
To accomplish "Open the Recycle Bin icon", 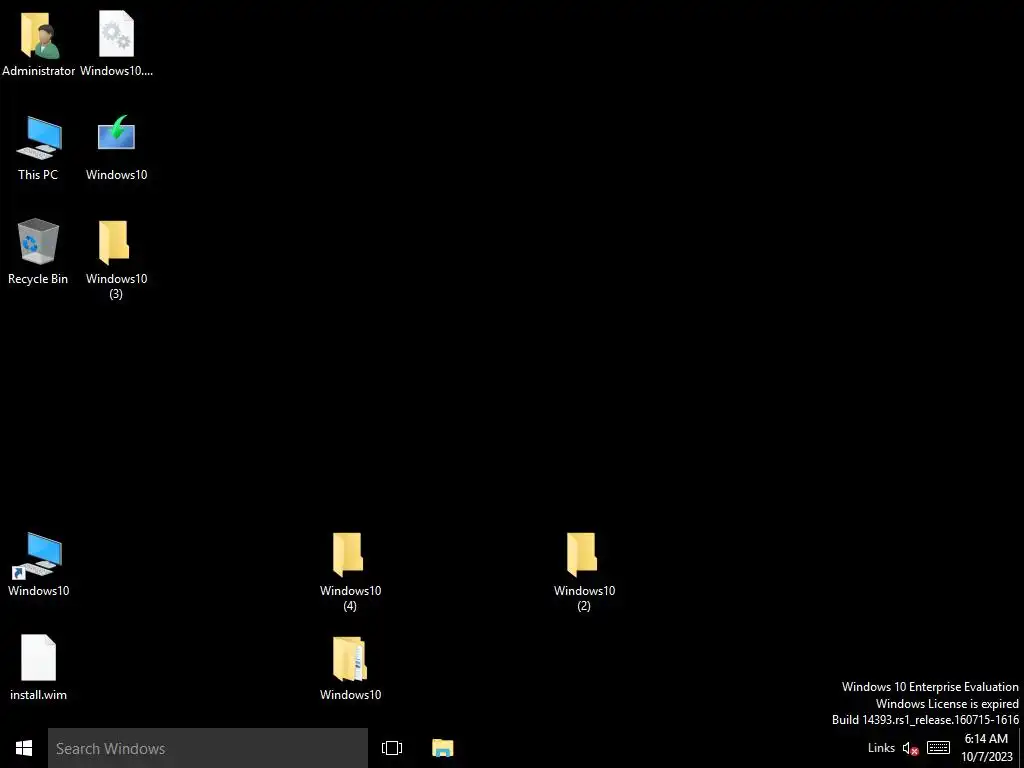I will pos(38,241).
